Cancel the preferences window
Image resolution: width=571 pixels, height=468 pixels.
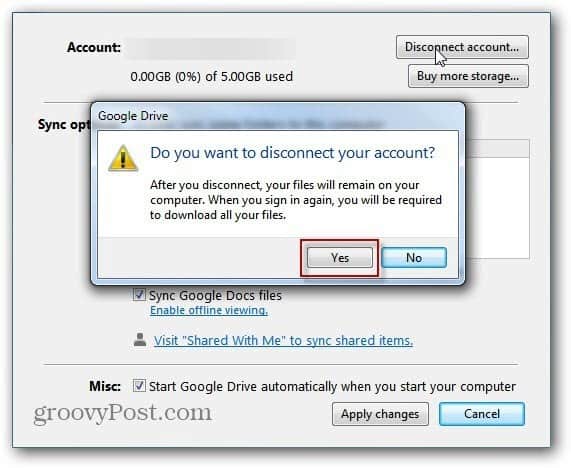click(x=482, y=414)
